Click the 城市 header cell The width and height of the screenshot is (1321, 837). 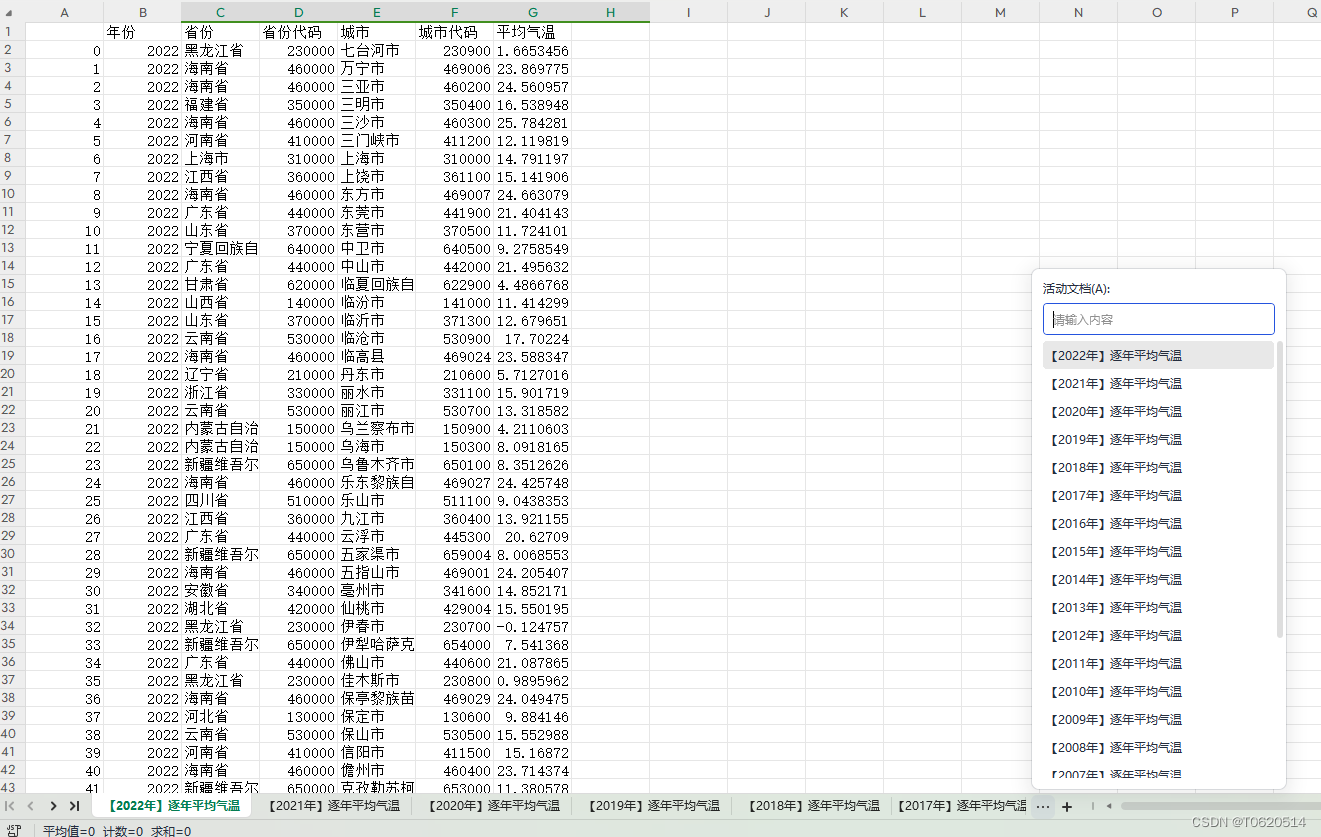pyautogui.click(x=376, y=32)
